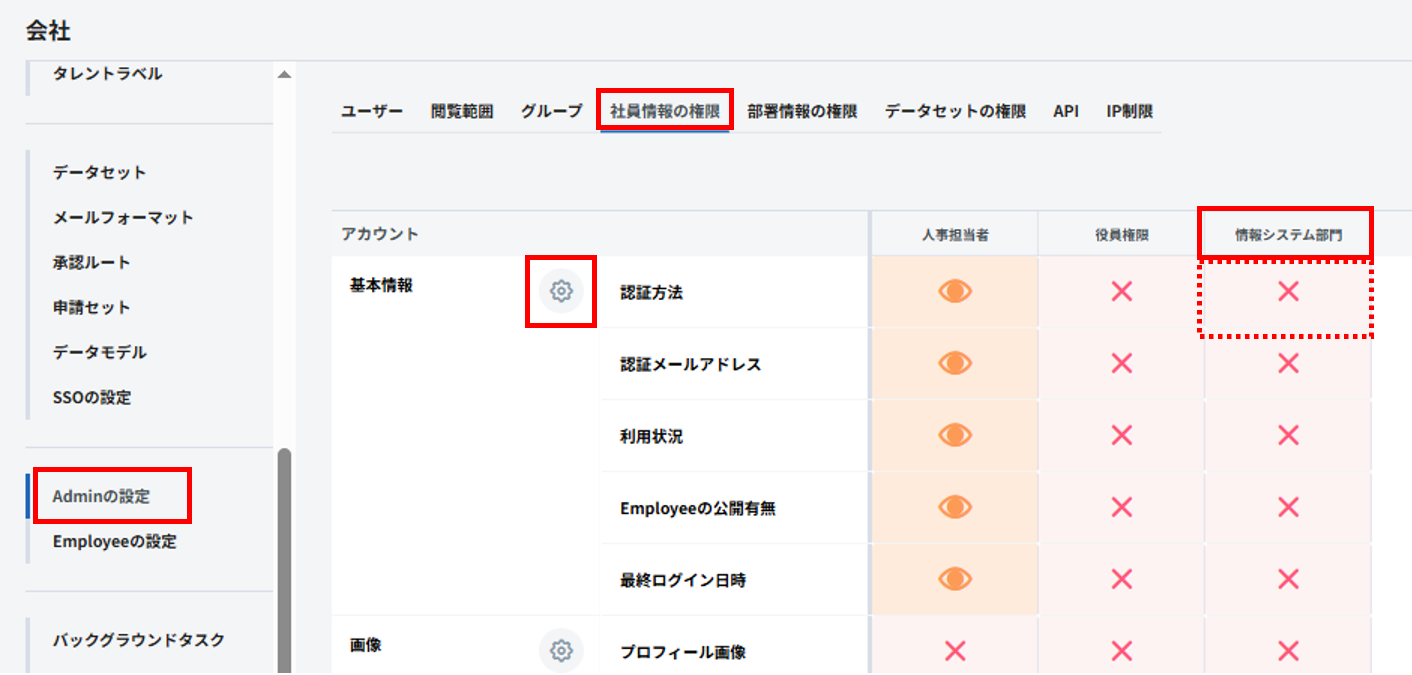This screenshot has height=675, width=1412.
Task: Click the 役員権限 X mark for 認証方法
Action: (1121, 291)
